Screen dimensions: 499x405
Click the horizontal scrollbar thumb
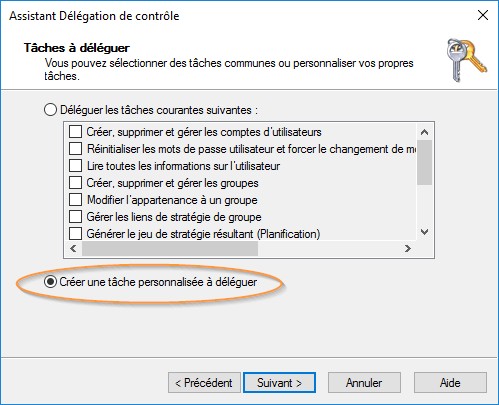click(170, 248)
